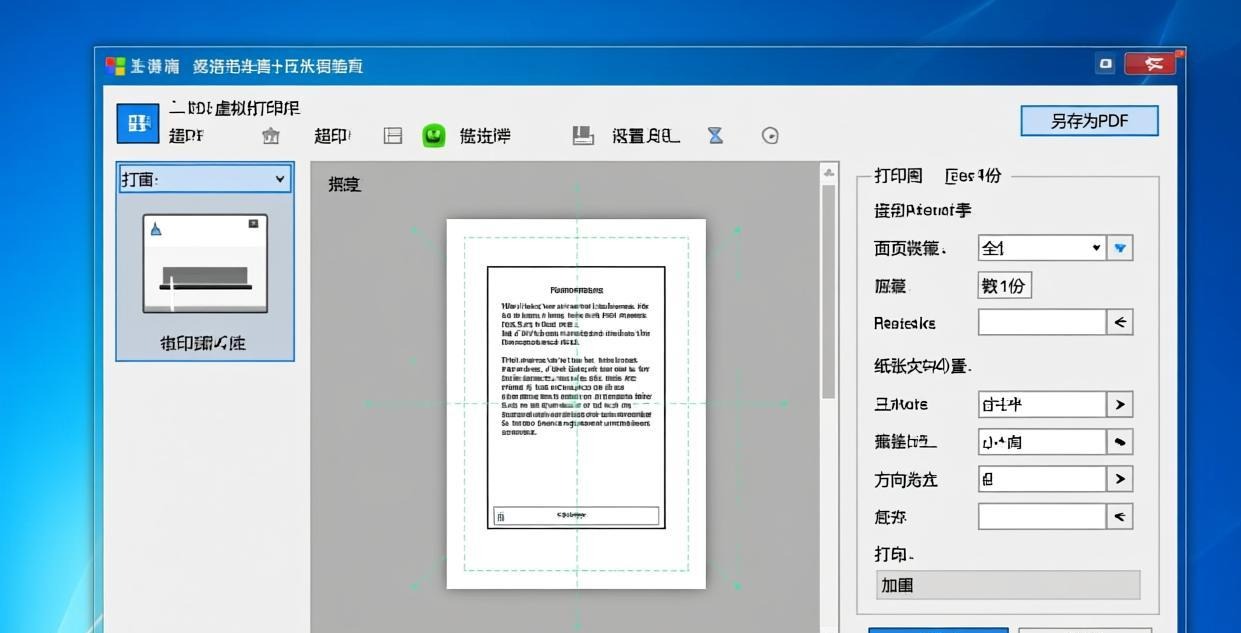The height and width of the screenshot is (633, 1241).
Task: Select the printer device thumbnail
Action: point(205,265)
